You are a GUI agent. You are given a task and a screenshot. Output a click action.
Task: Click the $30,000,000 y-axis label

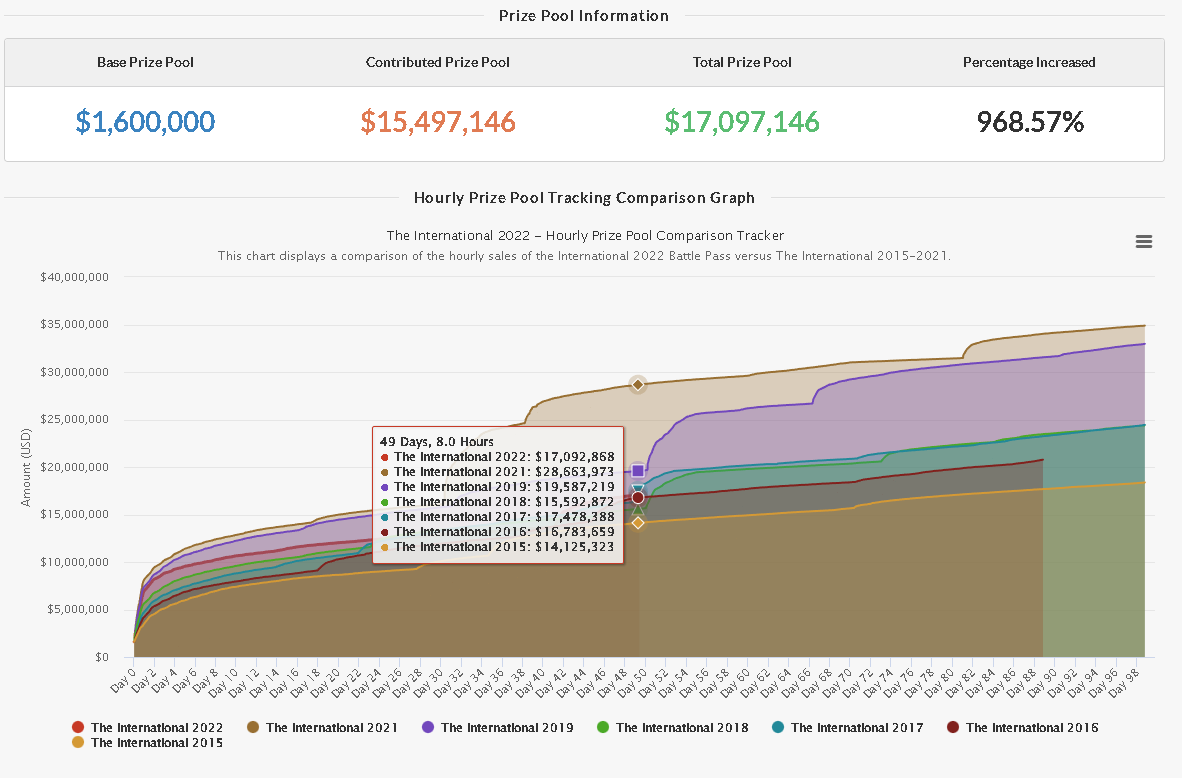[75, 372]
